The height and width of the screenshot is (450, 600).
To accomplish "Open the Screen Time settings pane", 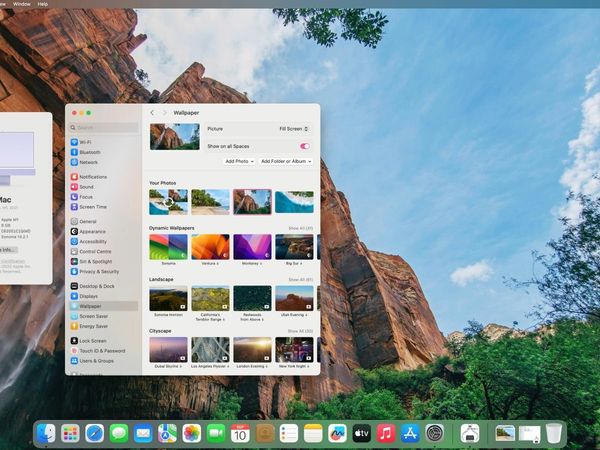I will (88, 207).
